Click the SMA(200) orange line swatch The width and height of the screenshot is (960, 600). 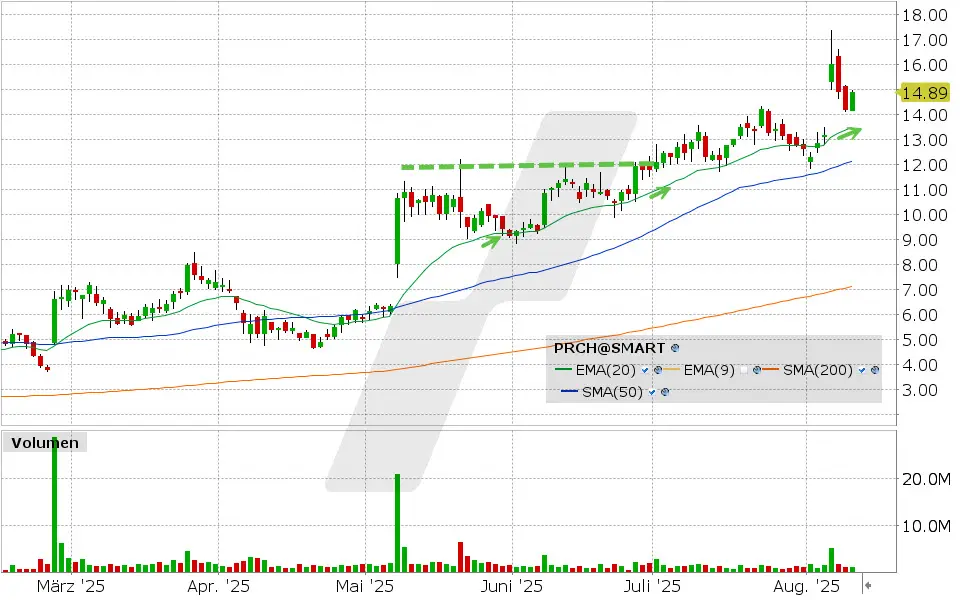pos(771,370)
